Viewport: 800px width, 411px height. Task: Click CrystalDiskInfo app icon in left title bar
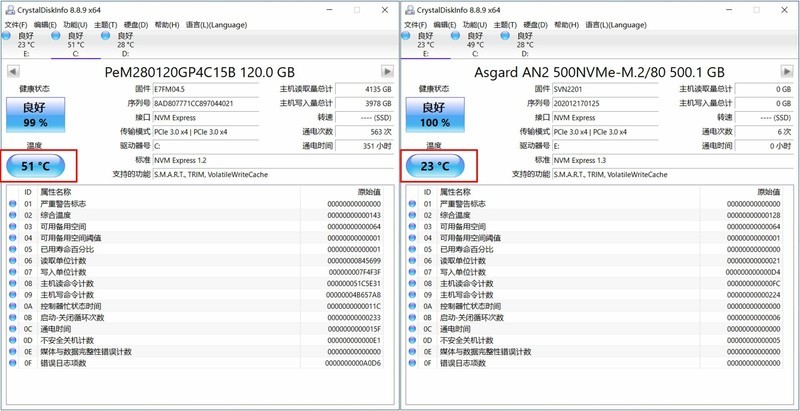tap(9, 10)
